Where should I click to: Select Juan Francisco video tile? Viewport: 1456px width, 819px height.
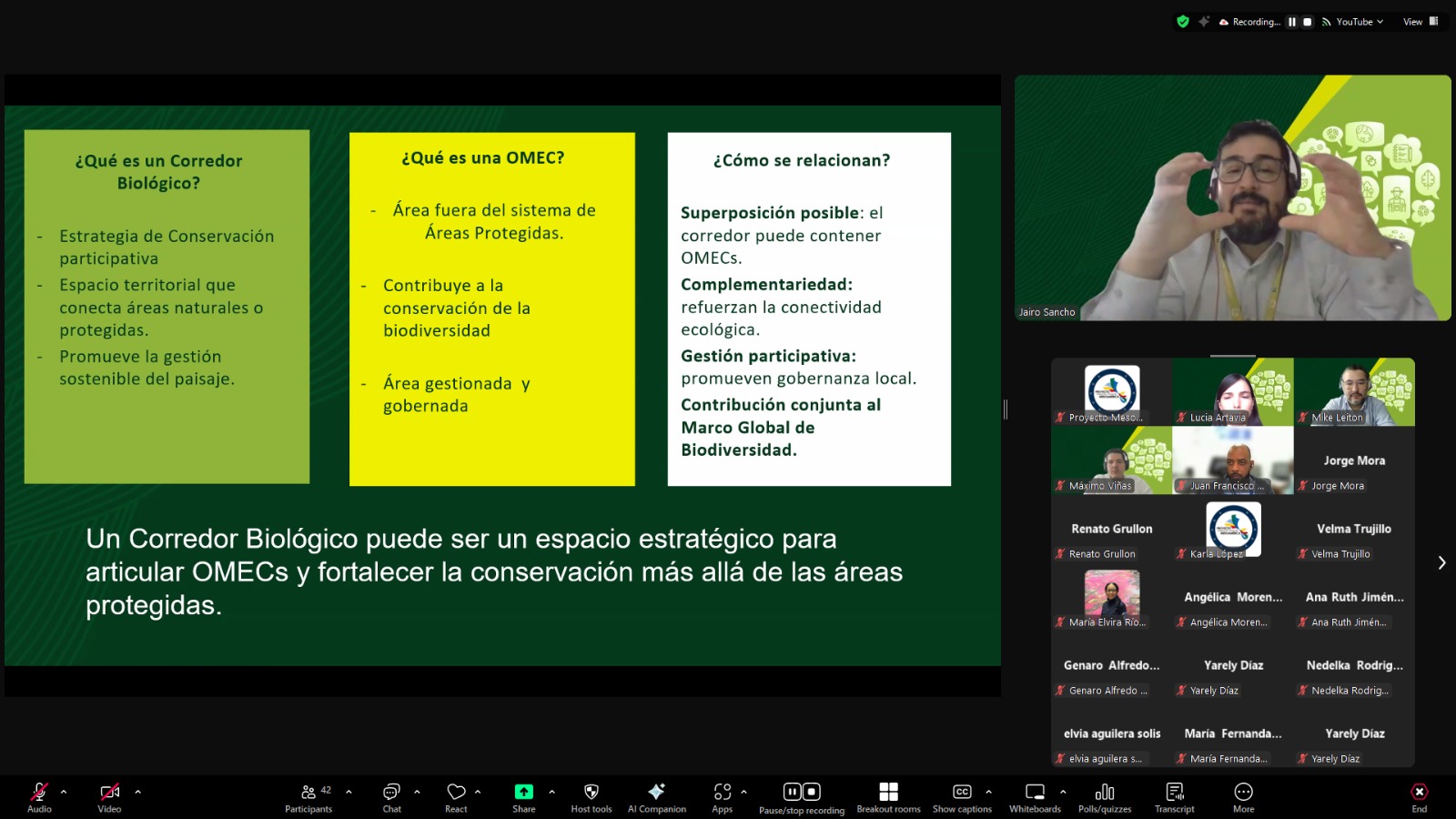click(x=1233, y=460)
